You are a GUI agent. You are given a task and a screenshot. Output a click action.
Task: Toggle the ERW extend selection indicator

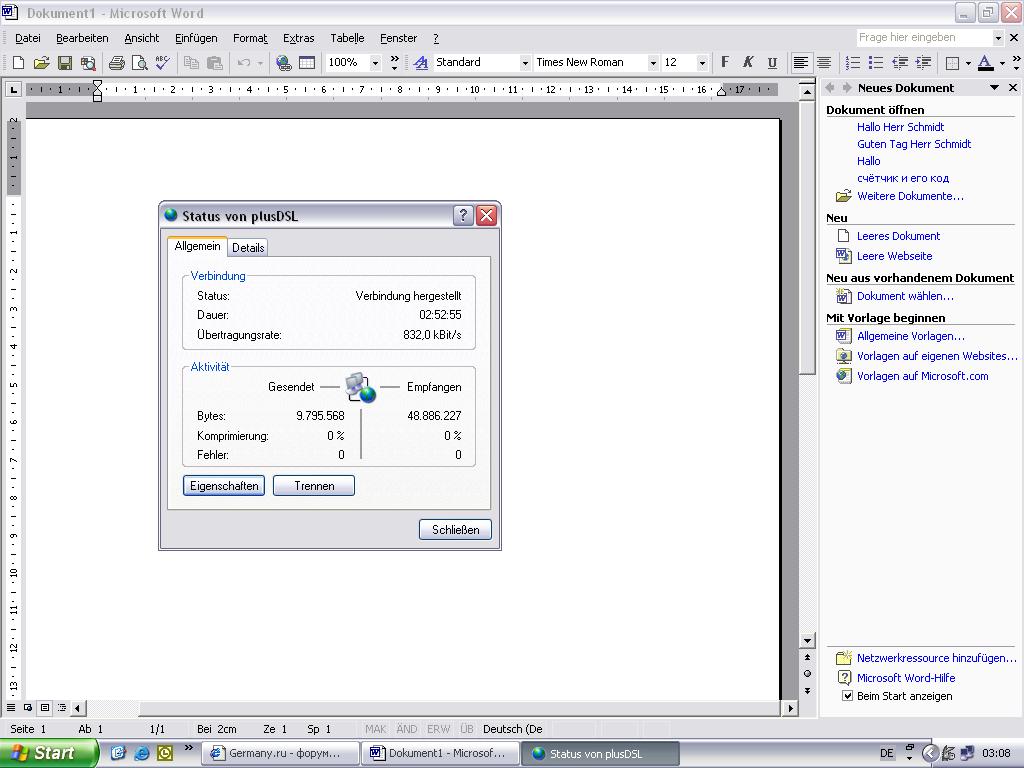pos(438,729)
